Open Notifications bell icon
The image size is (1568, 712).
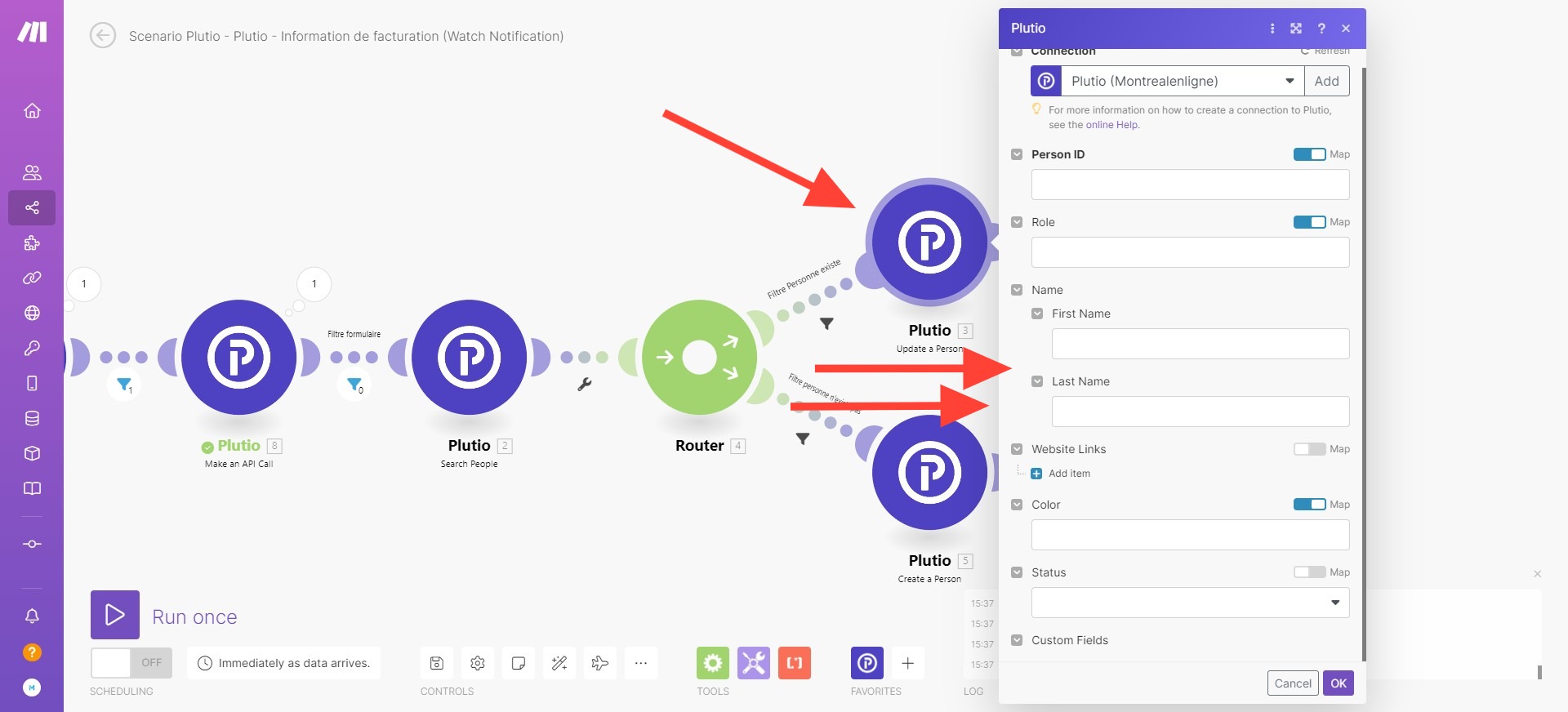coord(32,616)
